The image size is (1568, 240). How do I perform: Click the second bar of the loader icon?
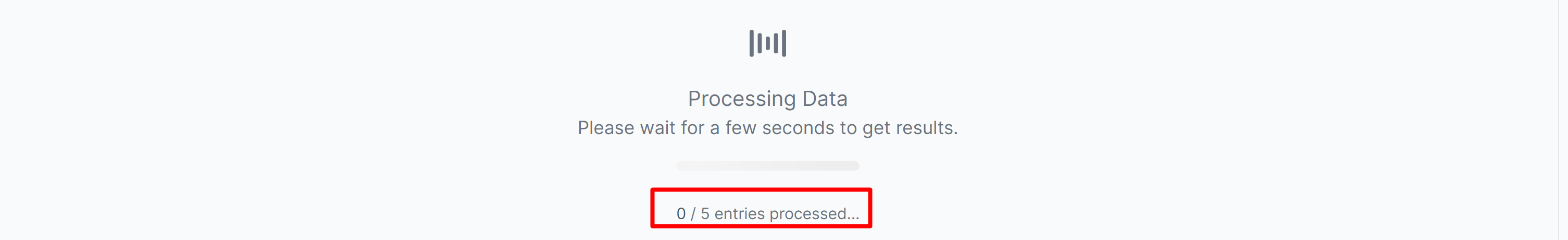pos(760,43)
